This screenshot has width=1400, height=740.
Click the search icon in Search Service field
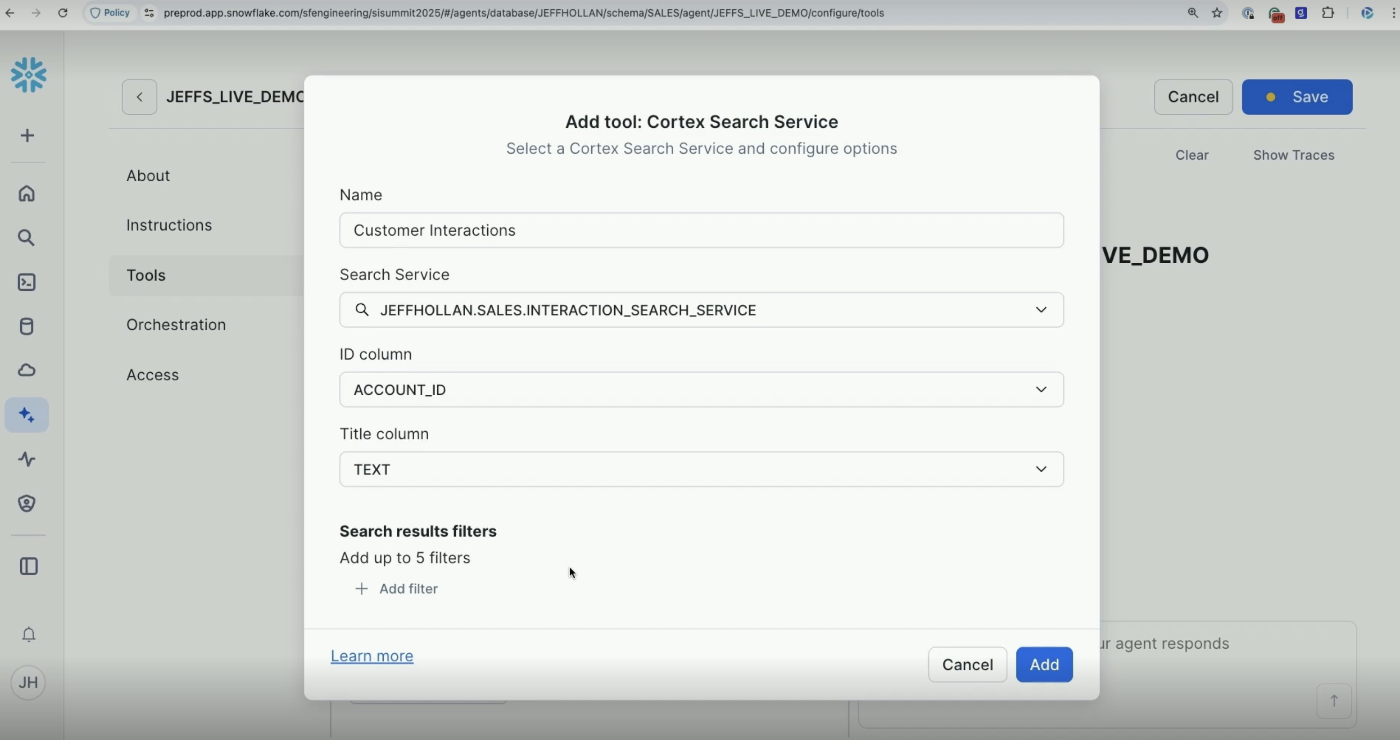362,310
